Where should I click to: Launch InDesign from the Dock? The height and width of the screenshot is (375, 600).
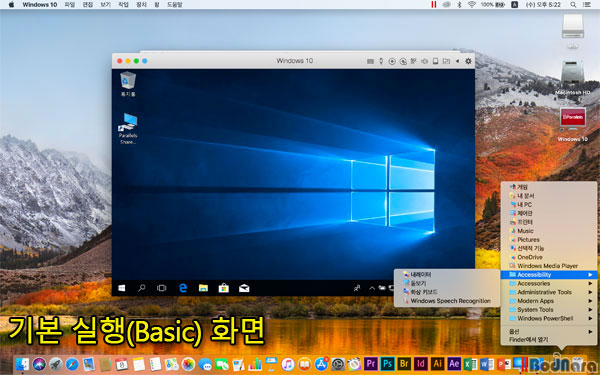tap(421, 364)
